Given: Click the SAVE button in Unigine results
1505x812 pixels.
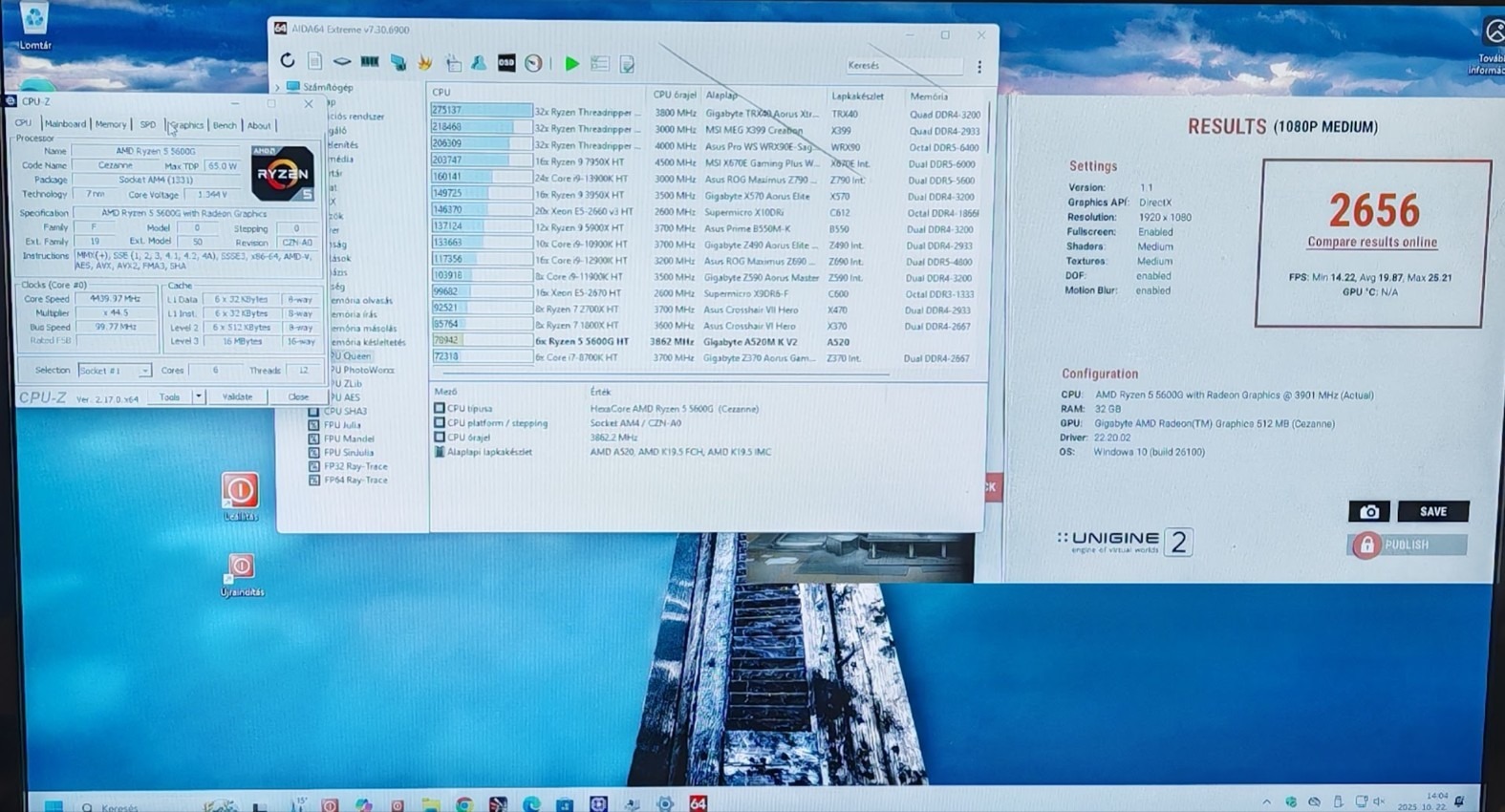Looking at the screenshot, I should click(1432, 512).
